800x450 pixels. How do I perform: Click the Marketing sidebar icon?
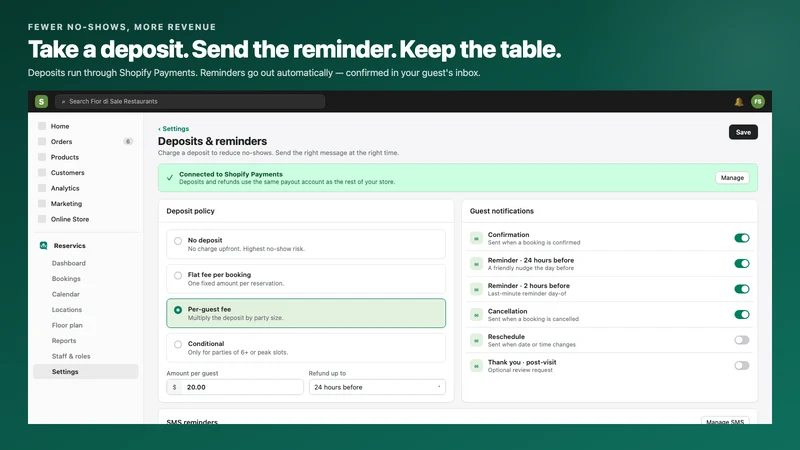42,204
